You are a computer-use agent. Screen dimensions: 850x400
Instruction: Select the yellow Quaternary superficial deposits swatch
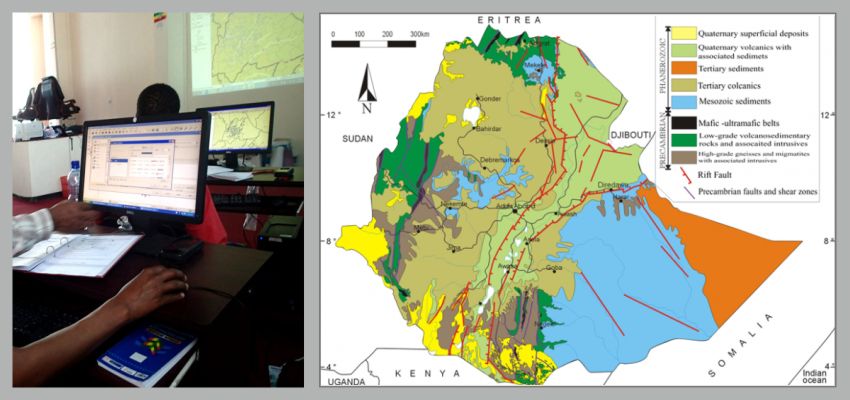tap(685, 34)
